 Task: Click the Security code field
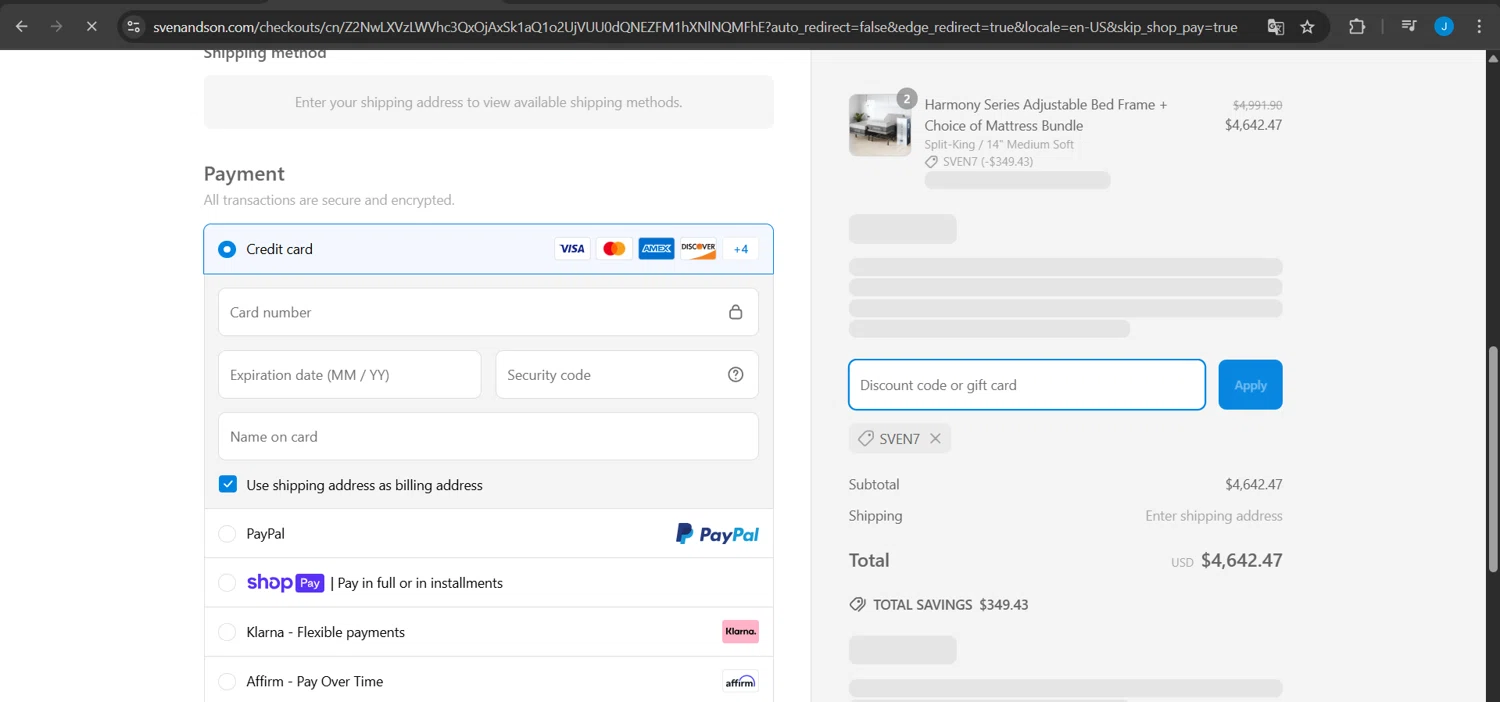(627, 374)
